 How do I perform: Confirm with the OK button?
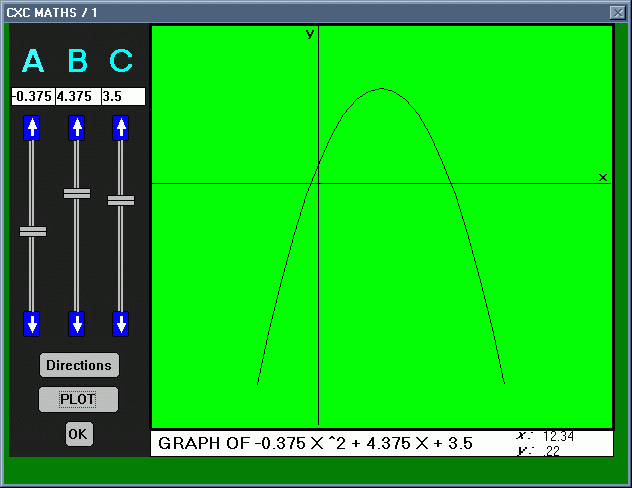(79, 434)
